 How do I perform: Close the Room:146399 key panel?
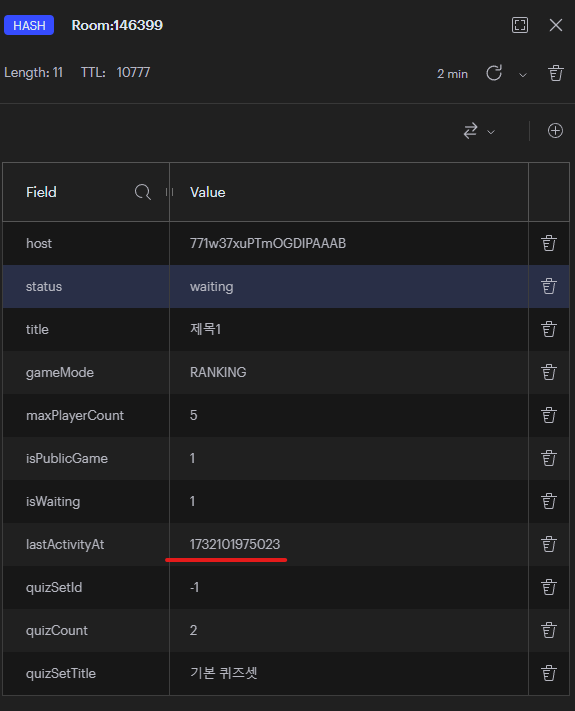(x=556, y=25)
